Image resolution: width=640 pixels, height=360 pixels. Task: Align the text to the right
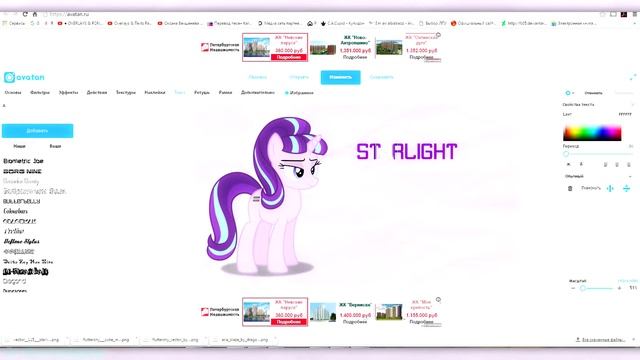click(629, 164)
